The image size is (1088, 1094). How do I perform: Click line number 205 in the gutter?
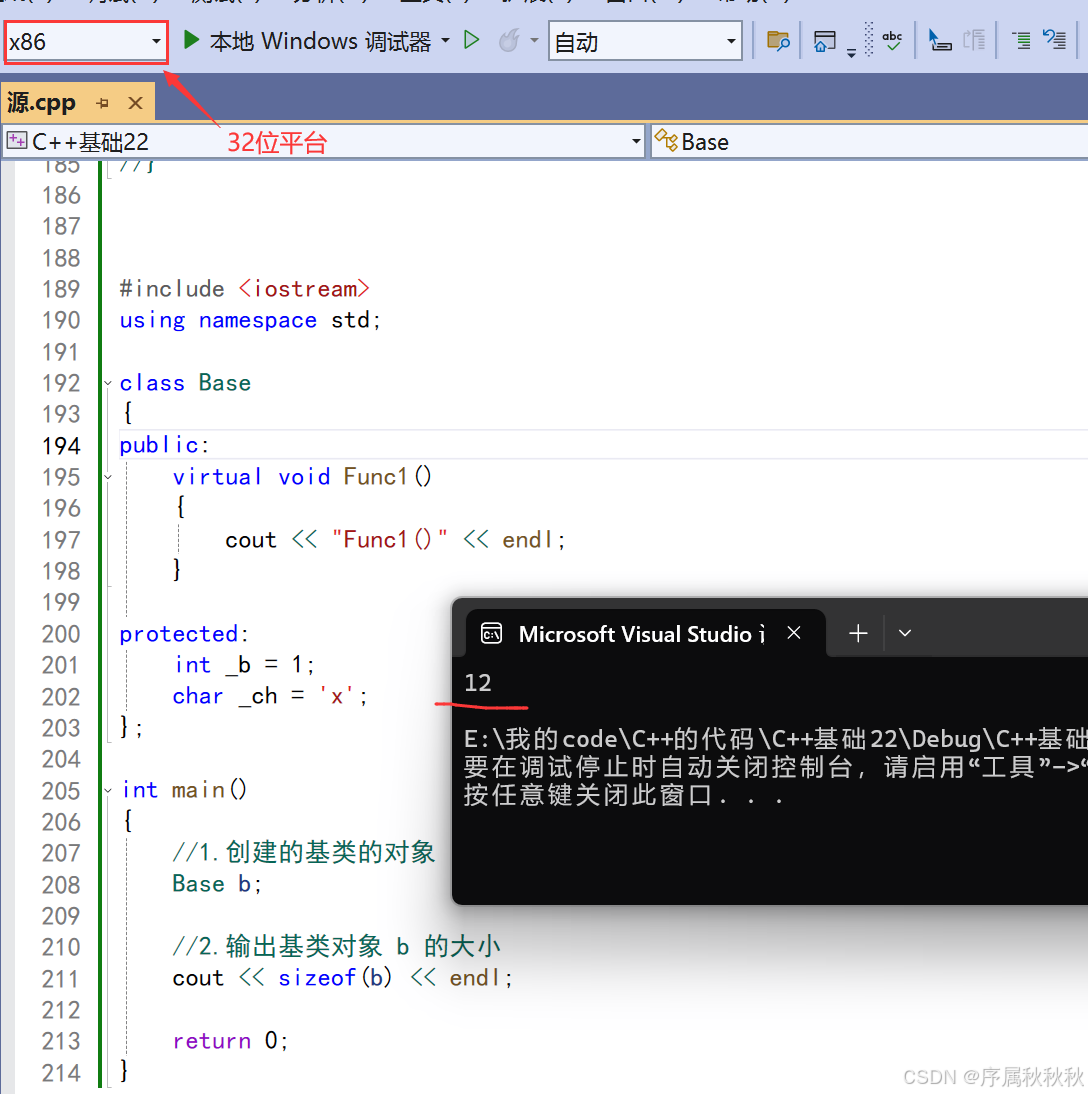tap(61, 790)
